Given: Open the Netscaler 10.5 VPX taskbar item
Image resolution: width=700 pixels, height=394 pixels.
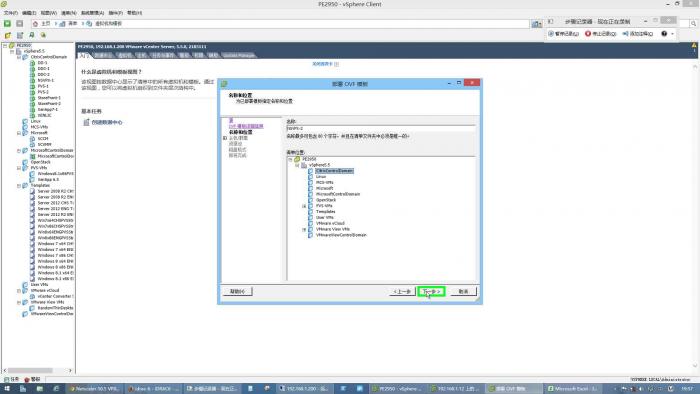Looking at the screenshot, I should point(94,389).
